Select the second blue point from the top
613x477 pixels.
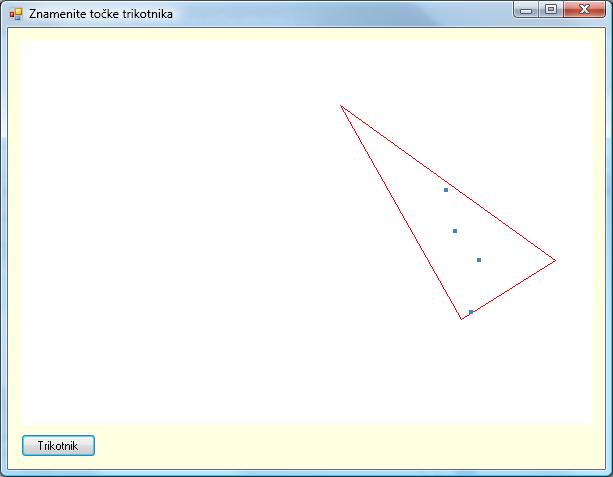(x=455, y=231)
